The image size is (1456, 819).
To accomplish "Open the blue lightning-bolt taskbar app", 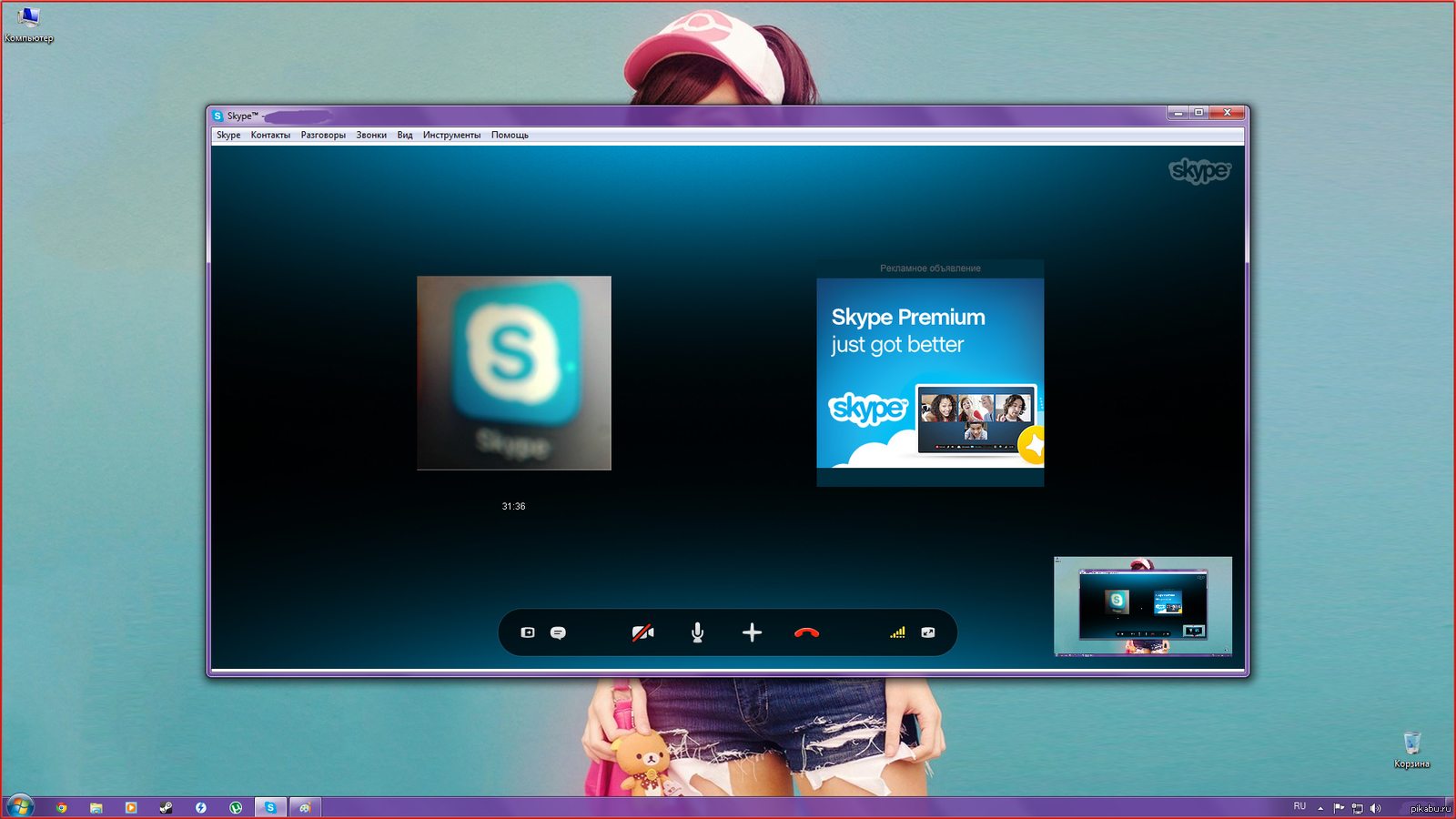I will tap(200, 807).
